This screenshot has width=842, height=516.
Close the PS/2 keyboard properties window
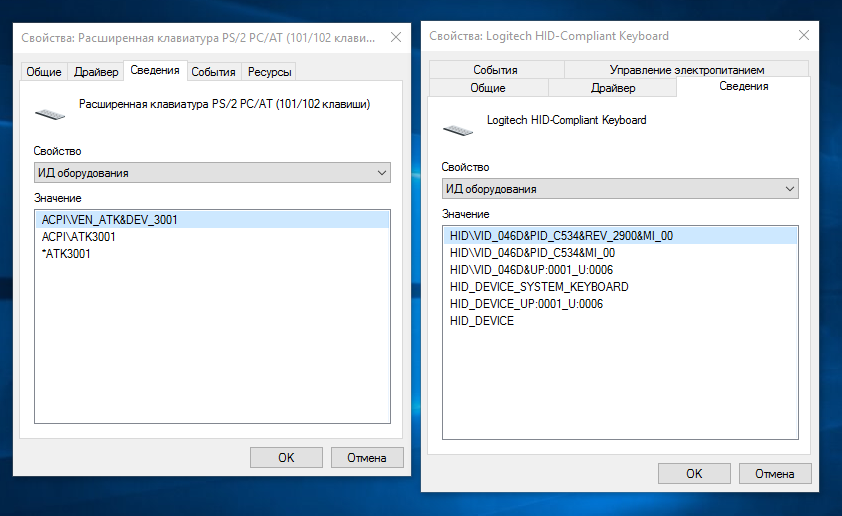(x=396, y=37)
